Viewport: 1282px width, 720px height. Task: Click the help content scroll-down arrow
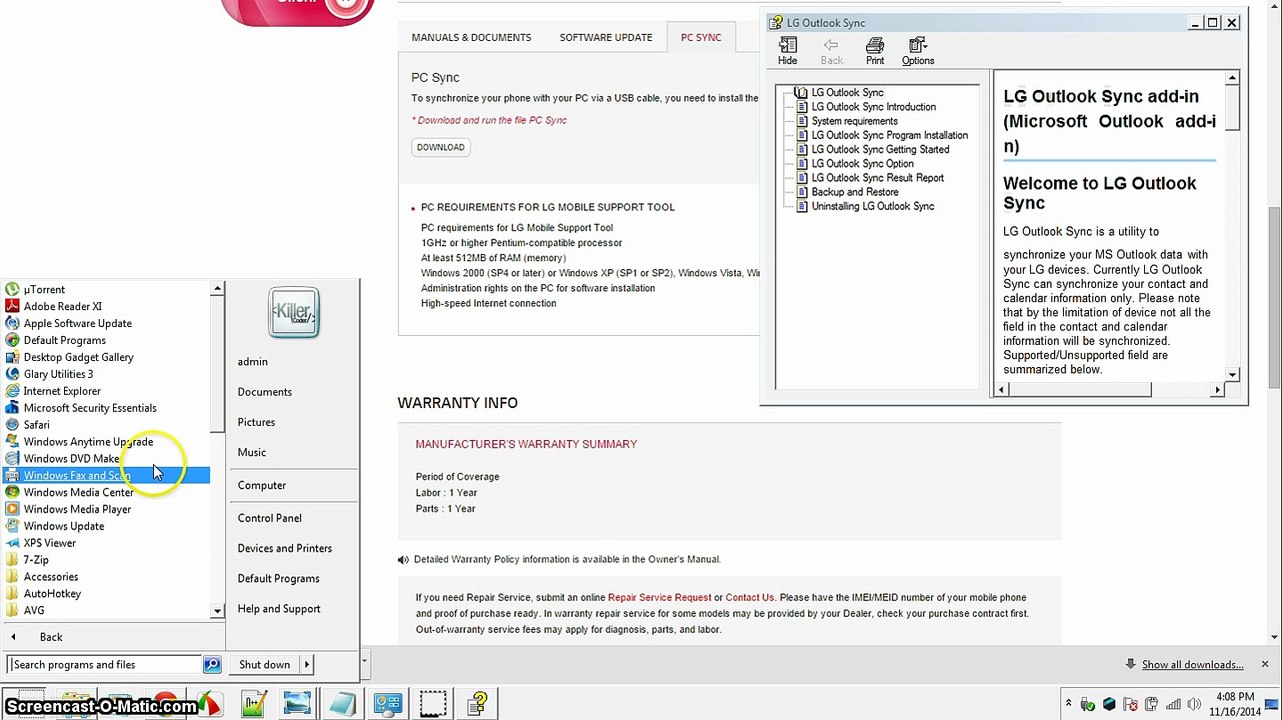click(x=1233, y=374)
